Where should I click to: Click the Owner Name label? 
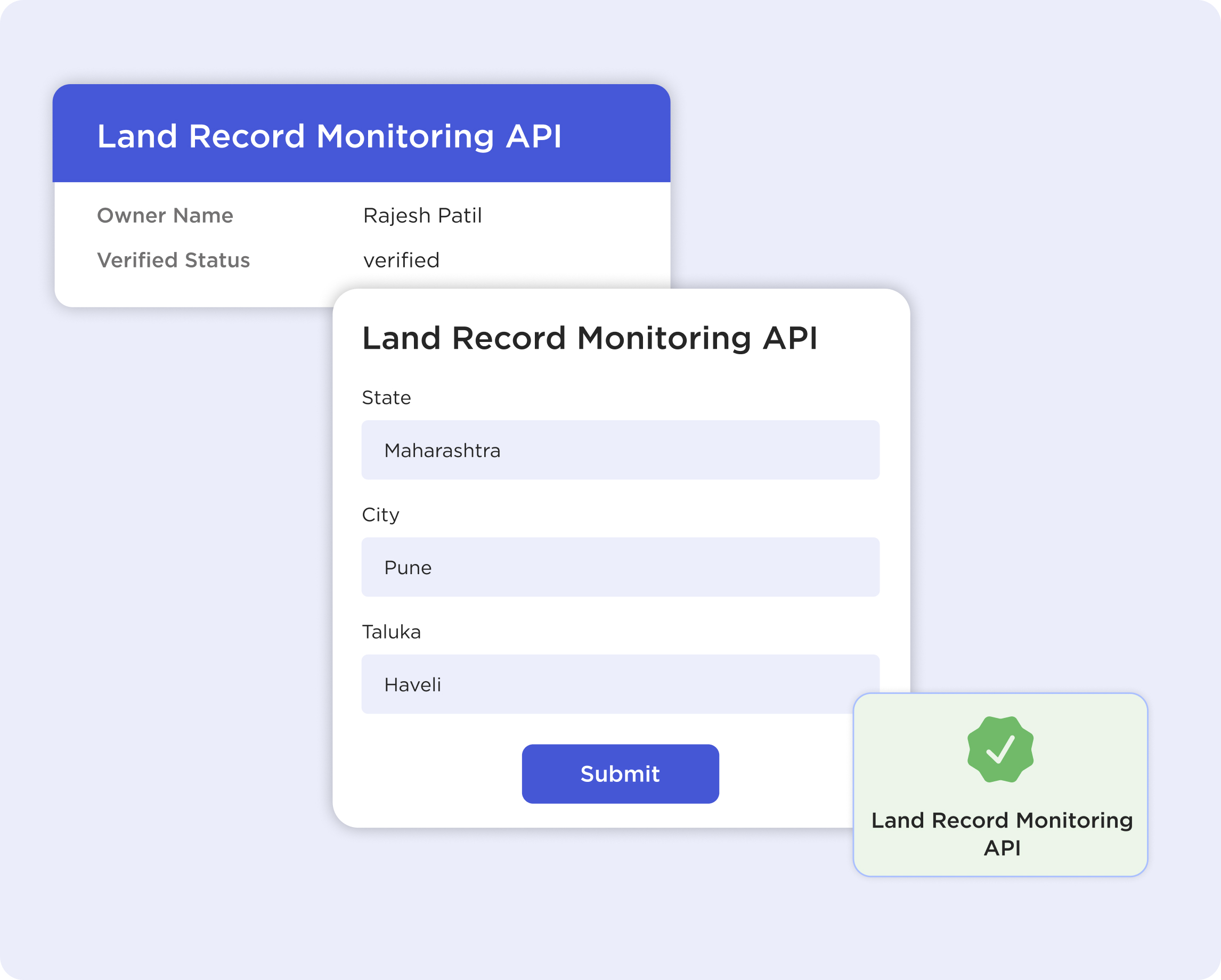pyautogui.click(x=165, y=216)
